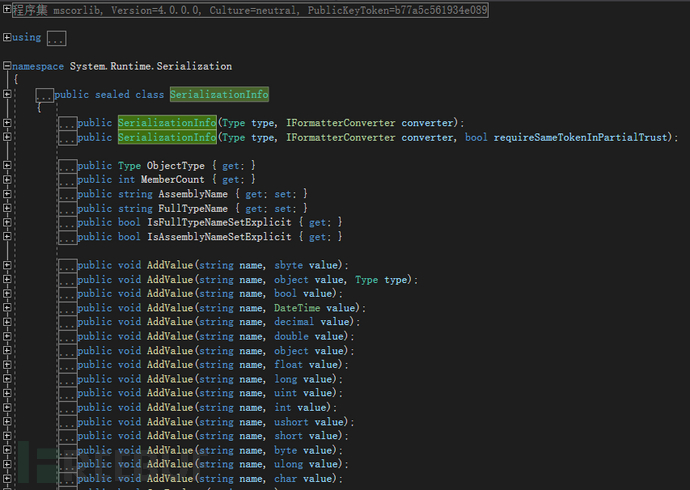The image size is (690, 490).
Task: Click ellipsis box on AddValue short line
Action: 68,436
